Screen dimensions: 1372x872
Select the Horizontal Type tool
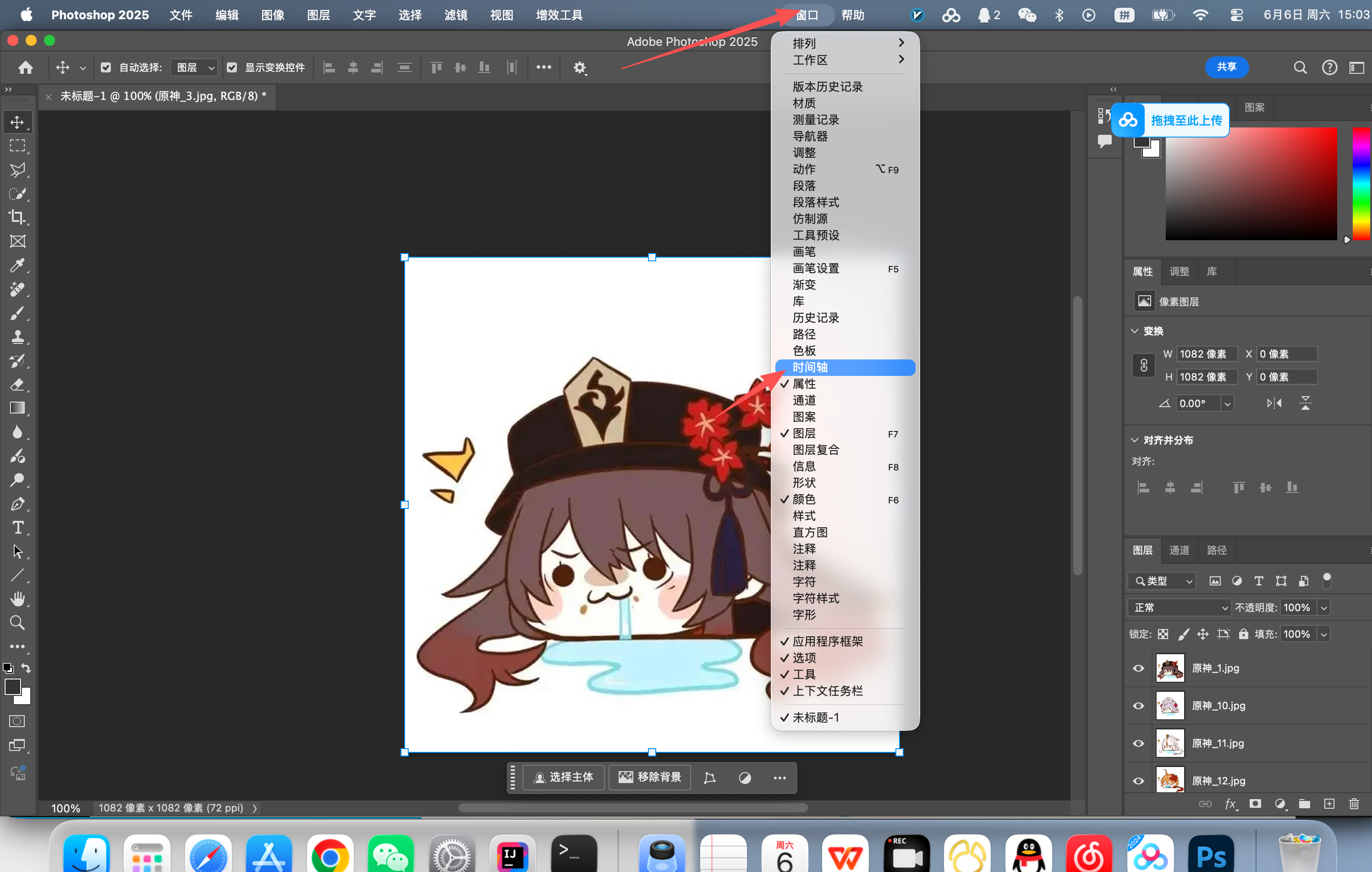[18, 528]
